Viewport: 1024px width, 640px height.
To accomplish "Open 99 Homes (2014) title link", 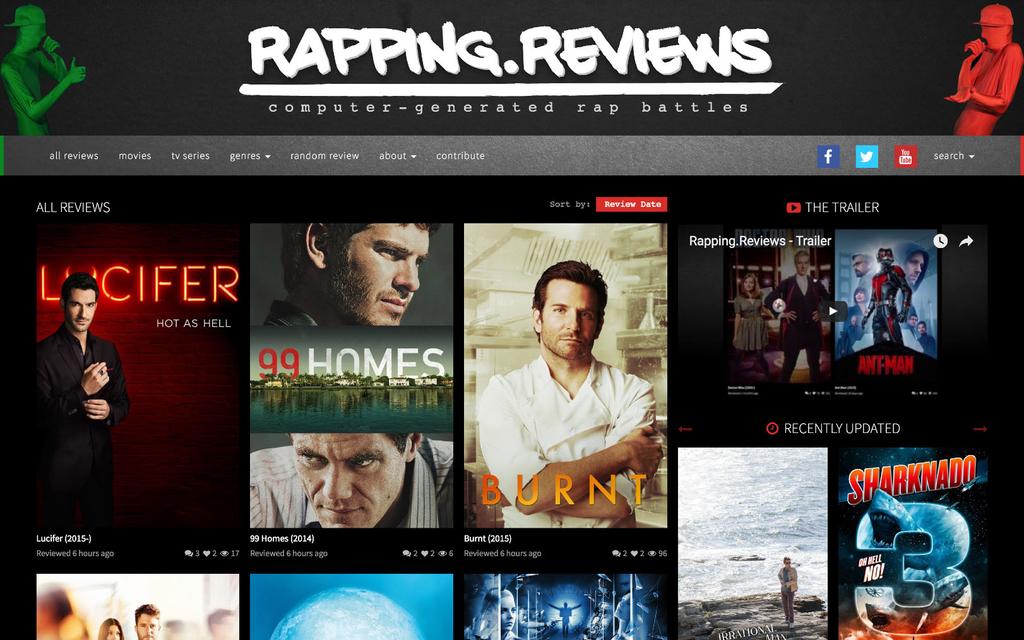I will click(x=282, y=539).
